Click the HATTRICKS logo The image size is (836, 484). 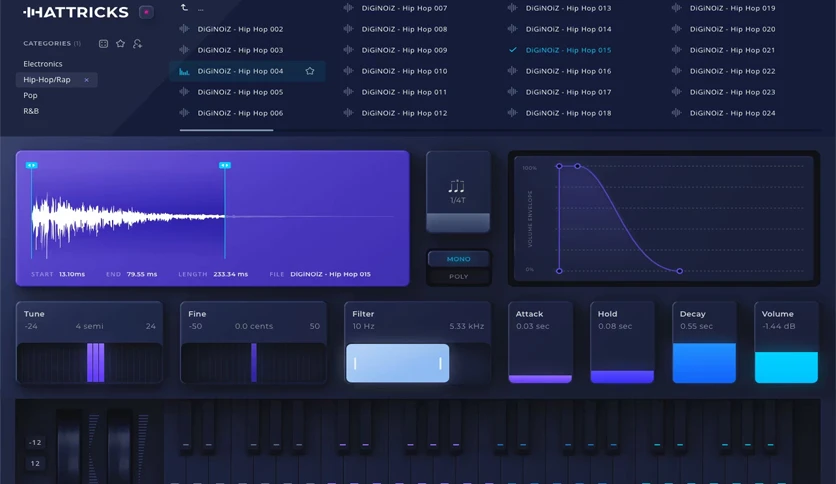pyautogui.click(x=76, y=12)
